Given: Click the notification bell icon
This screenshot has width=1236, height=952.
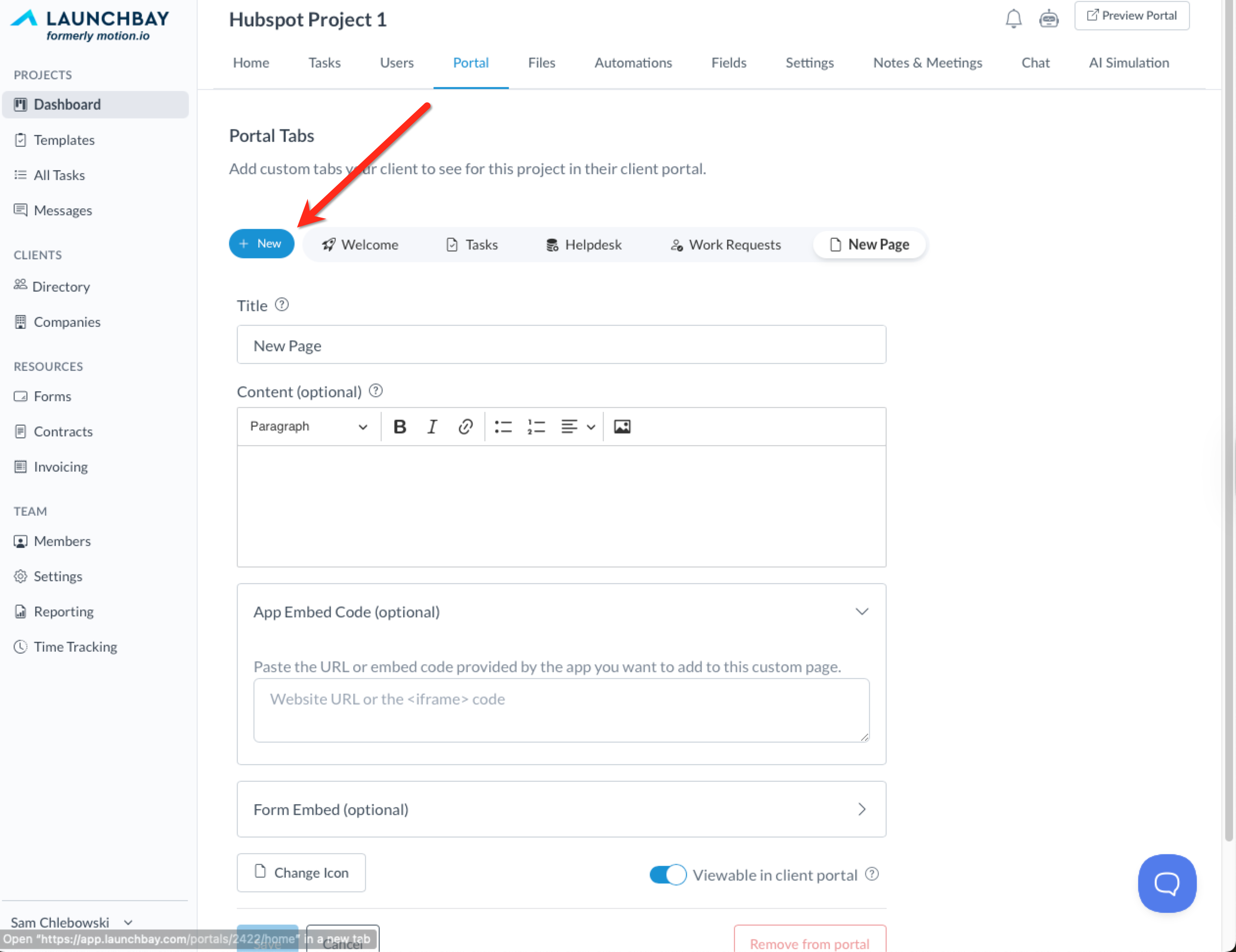Looking at the screenshot, I should (1013, 18).
